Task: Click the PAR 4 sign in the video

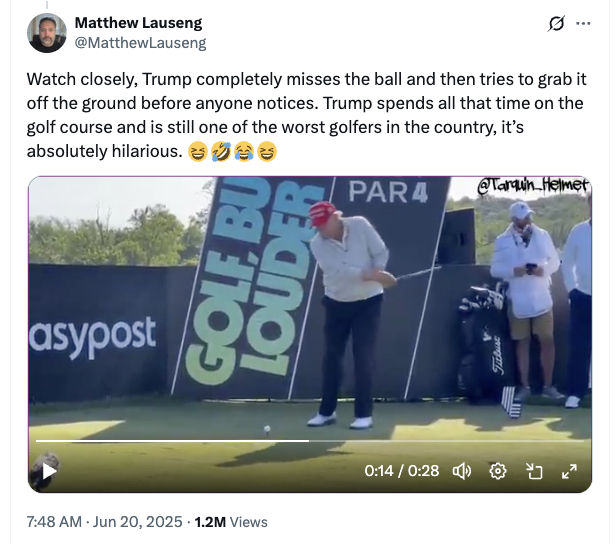Action: click(388, 192)
